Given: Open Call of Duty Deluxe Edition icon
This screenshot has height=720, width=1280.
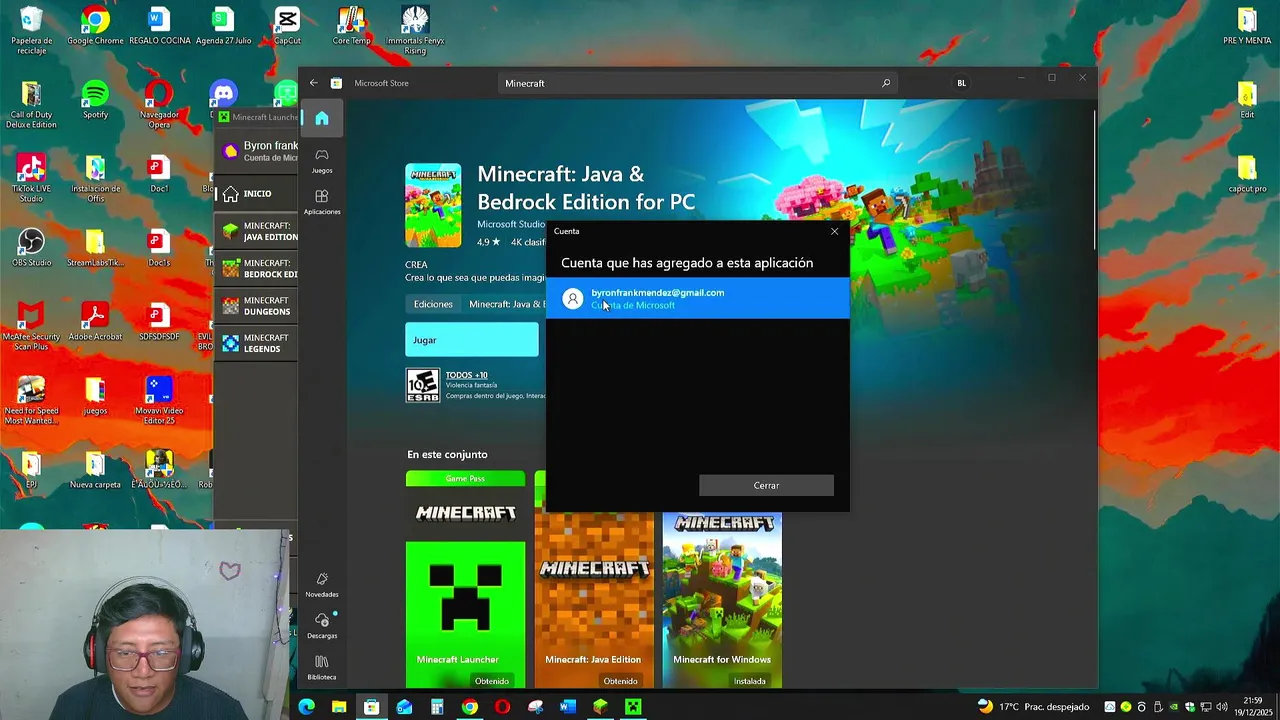Looking at the screenshot, I should (31, 105).
